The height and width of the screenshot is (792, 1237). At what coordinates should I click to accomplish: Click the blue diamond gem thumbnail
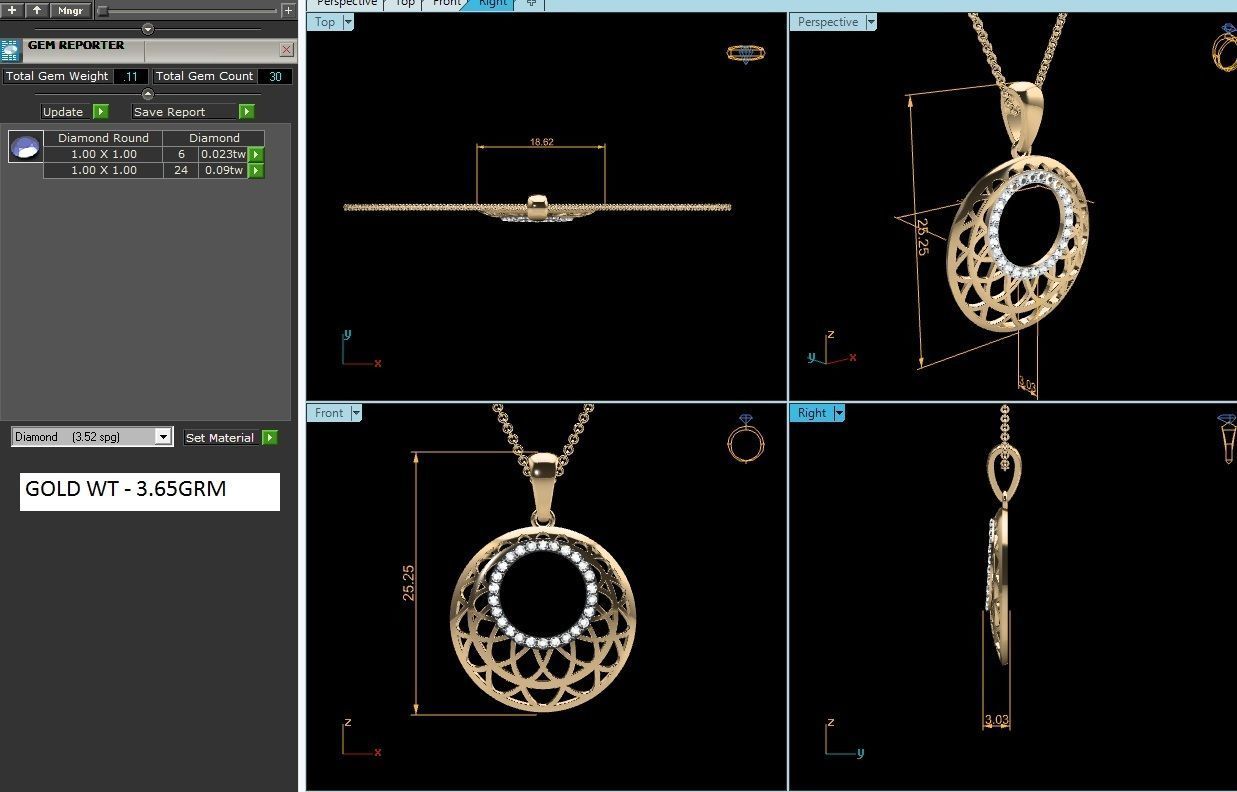coord(25,147)
